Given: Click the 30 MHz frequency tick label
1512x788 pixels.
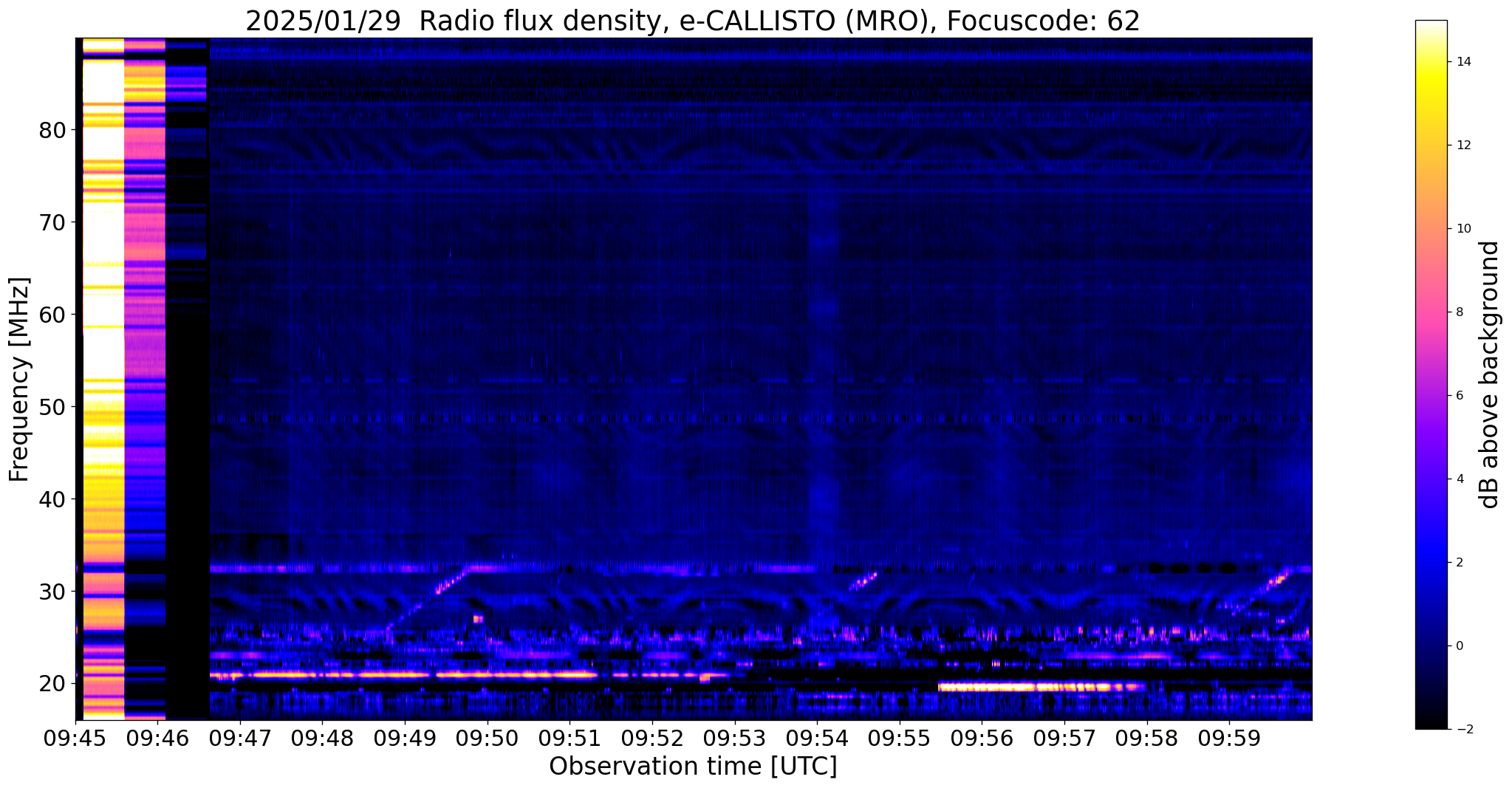Looking at the screenshot, I should [x=52, y=592].
